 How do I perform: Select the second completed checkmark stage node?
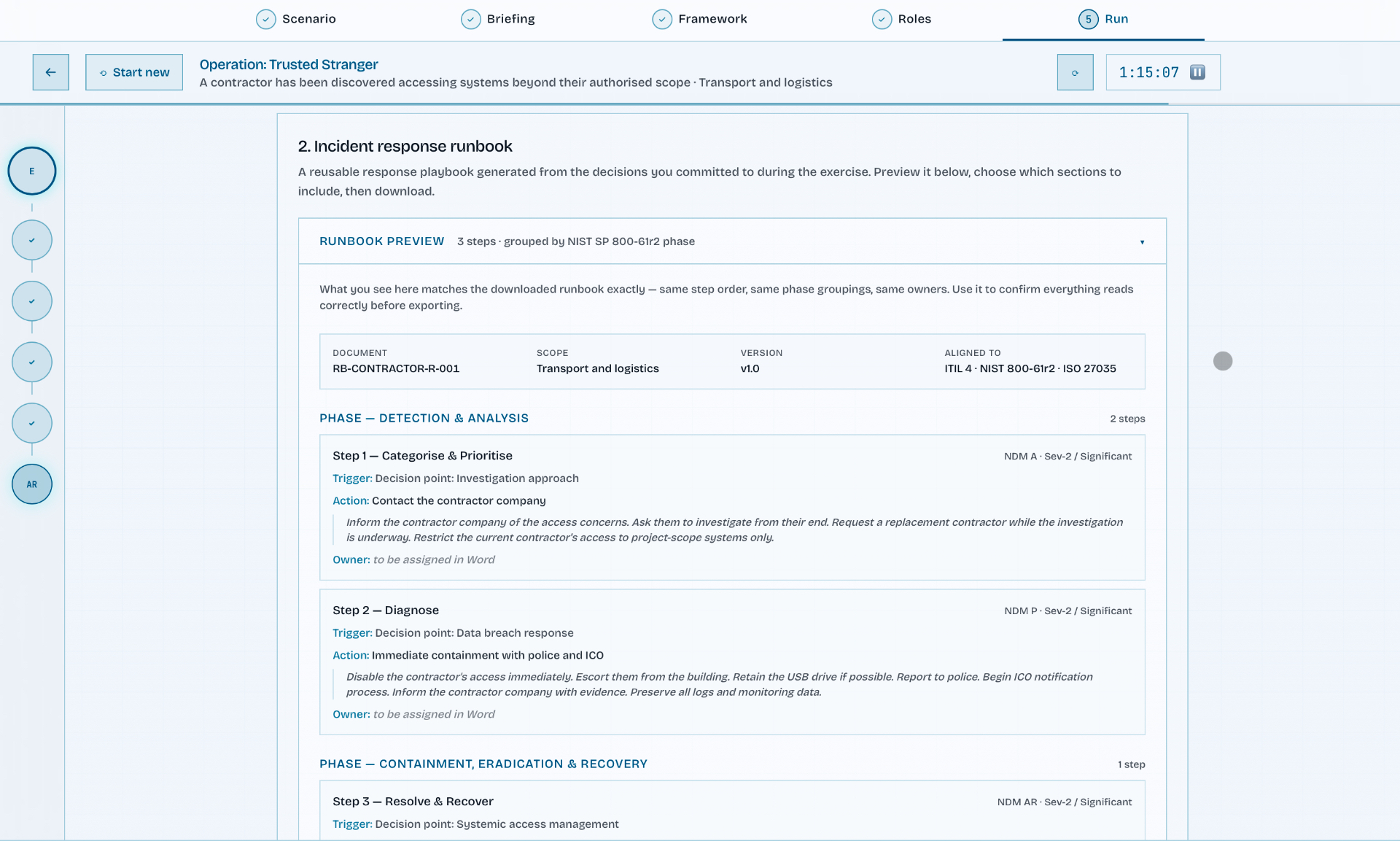coord(32,301)
